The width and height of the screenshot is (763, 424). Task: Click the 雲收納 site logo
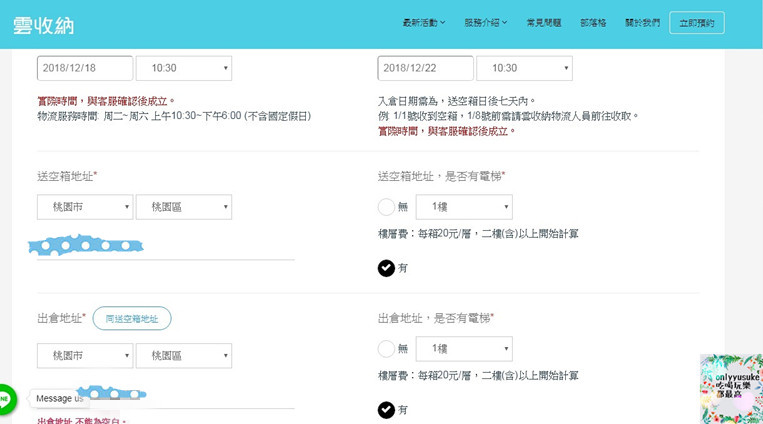click(x=43, y=25)
